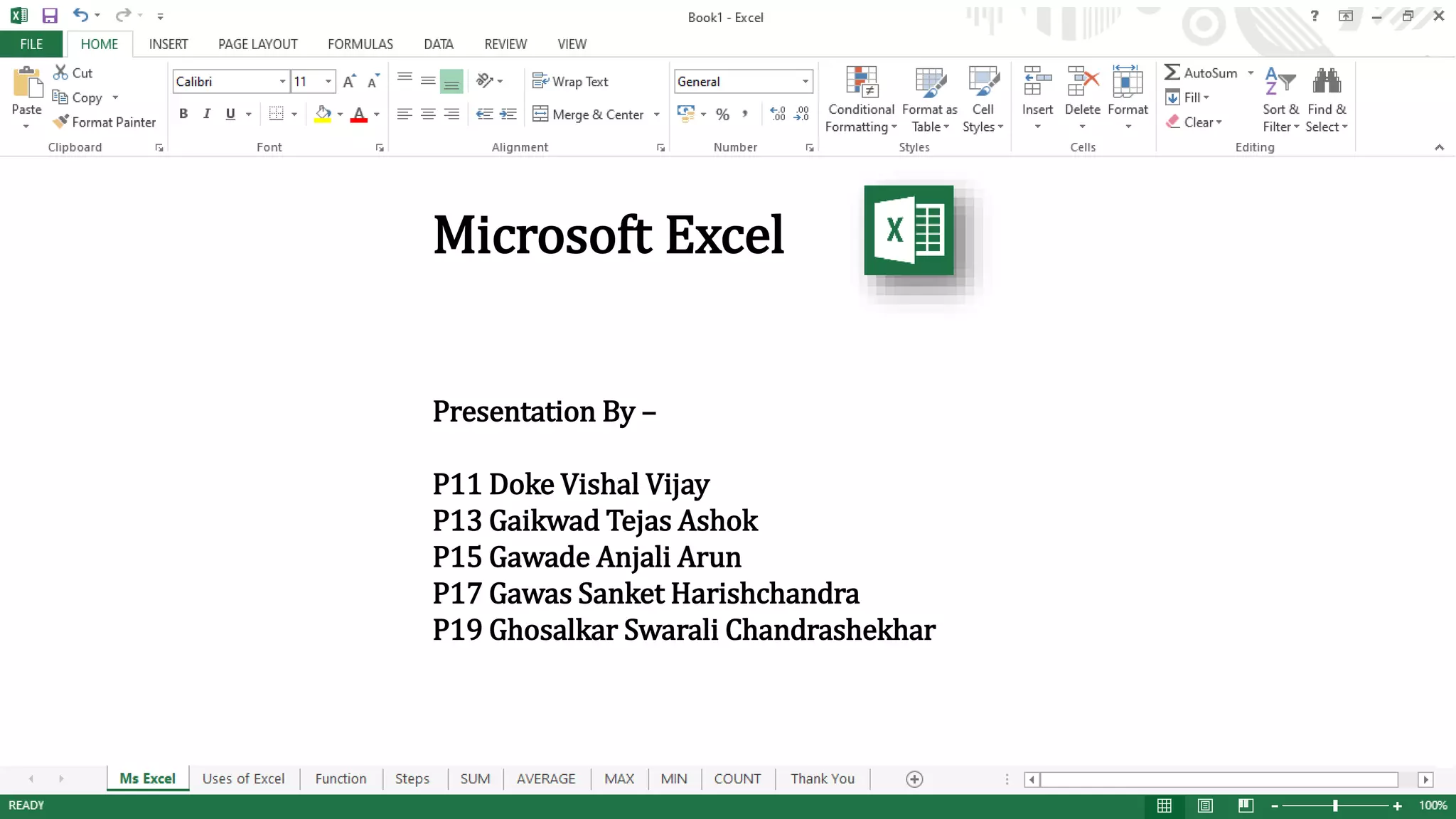Open Sort & Filter menu
The width and height of the screenshot is (1456, 819).
1281,100
